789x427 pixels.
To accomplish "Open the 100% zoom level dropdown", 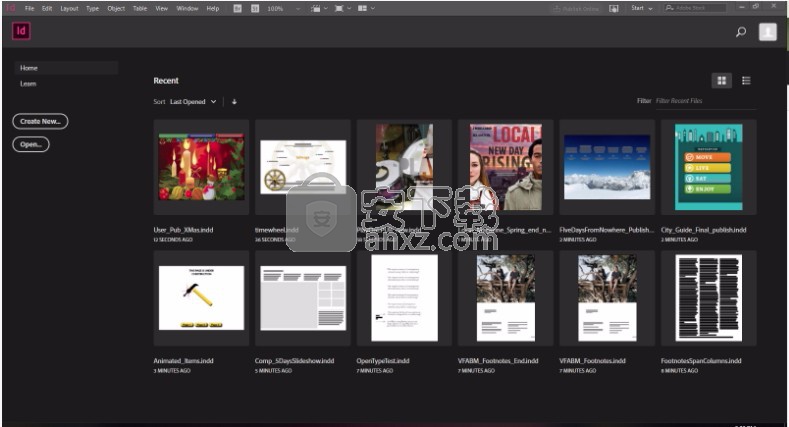I will click(284, 9).
